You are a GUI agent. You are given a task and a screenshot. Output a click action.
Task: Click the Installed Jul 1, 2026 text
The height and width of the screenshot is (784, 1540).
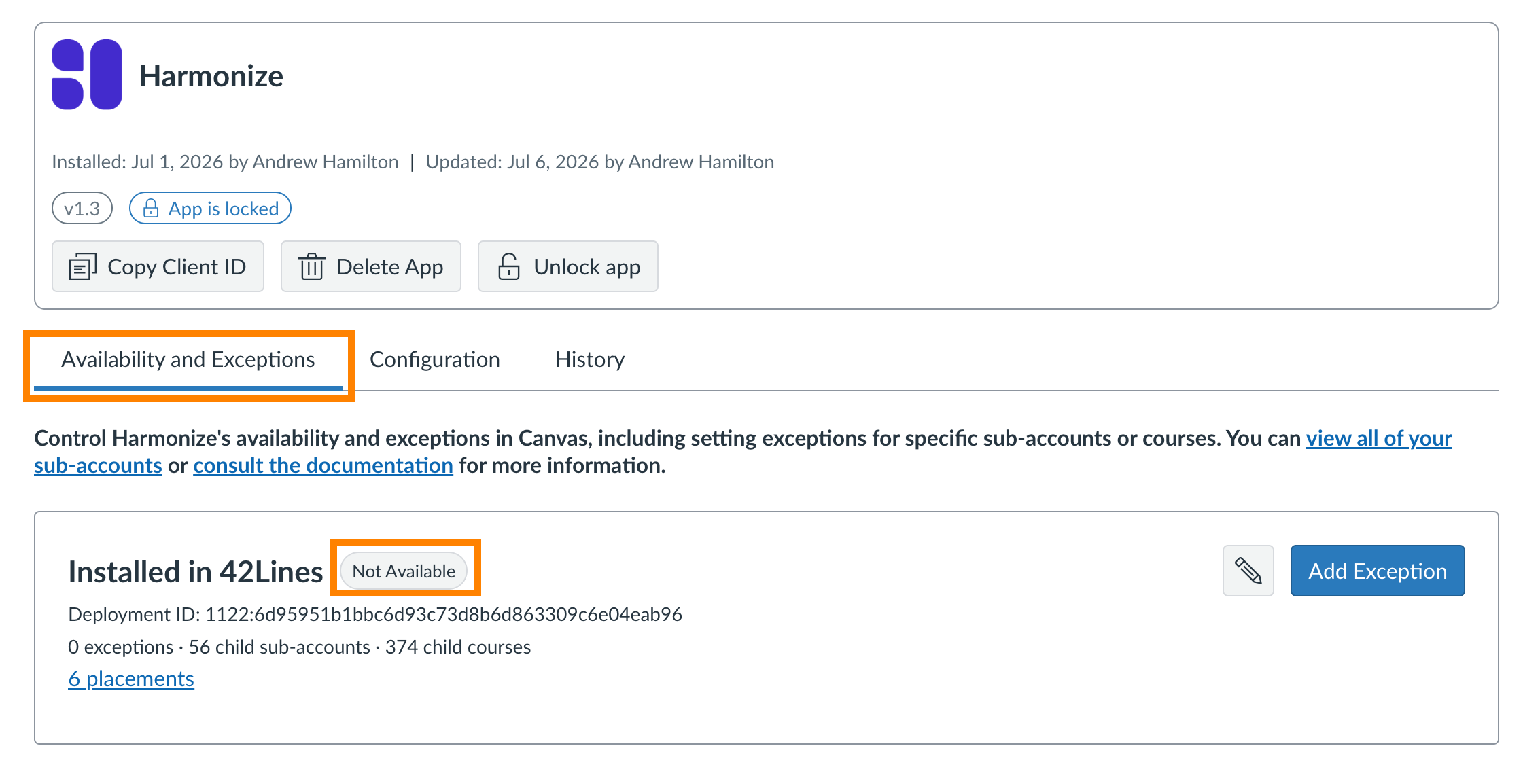[x=225, y=162]
